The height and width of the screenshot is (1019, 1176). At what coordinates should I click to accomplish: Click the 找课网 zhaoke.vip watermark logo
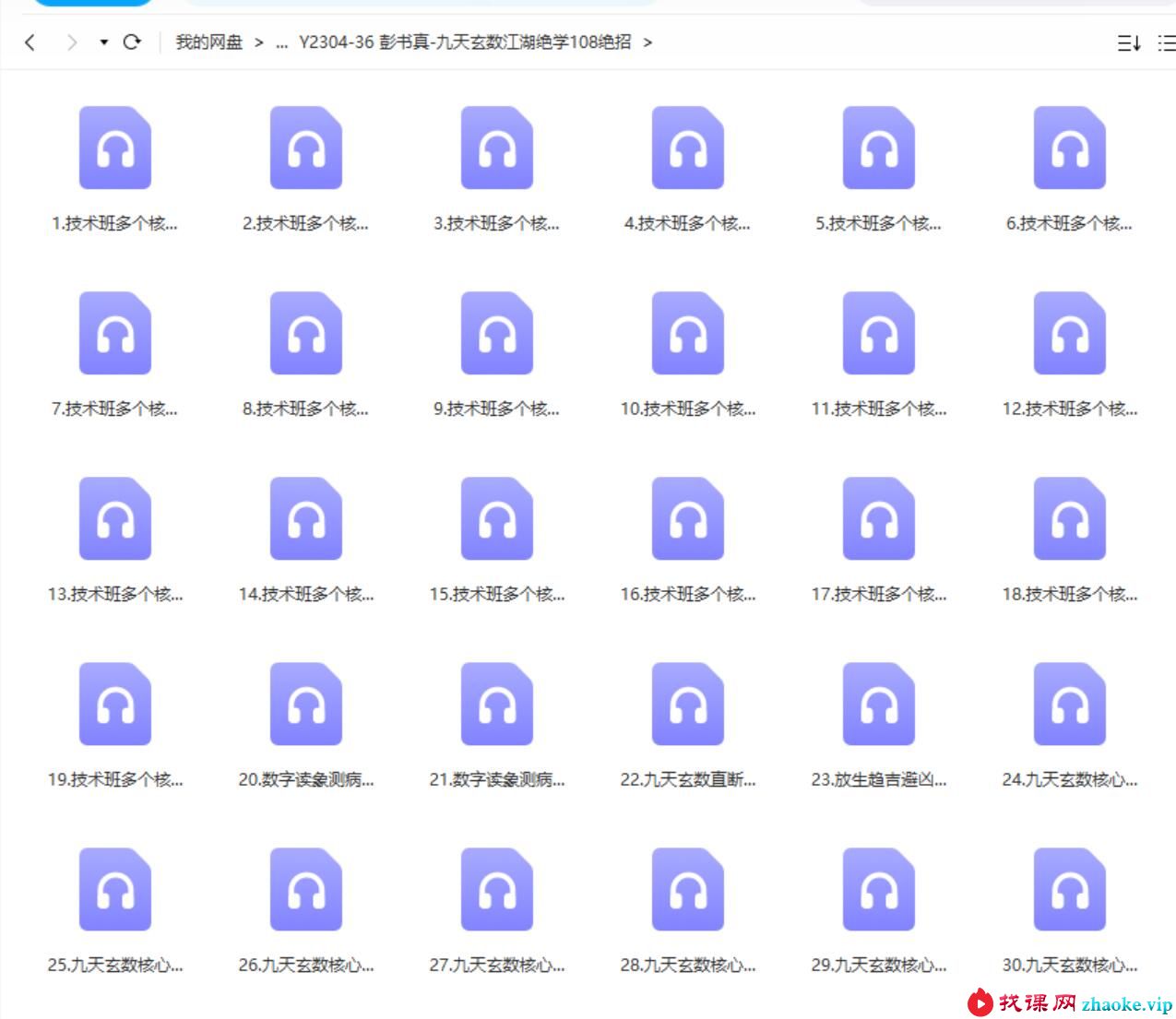point(1070,1002)
